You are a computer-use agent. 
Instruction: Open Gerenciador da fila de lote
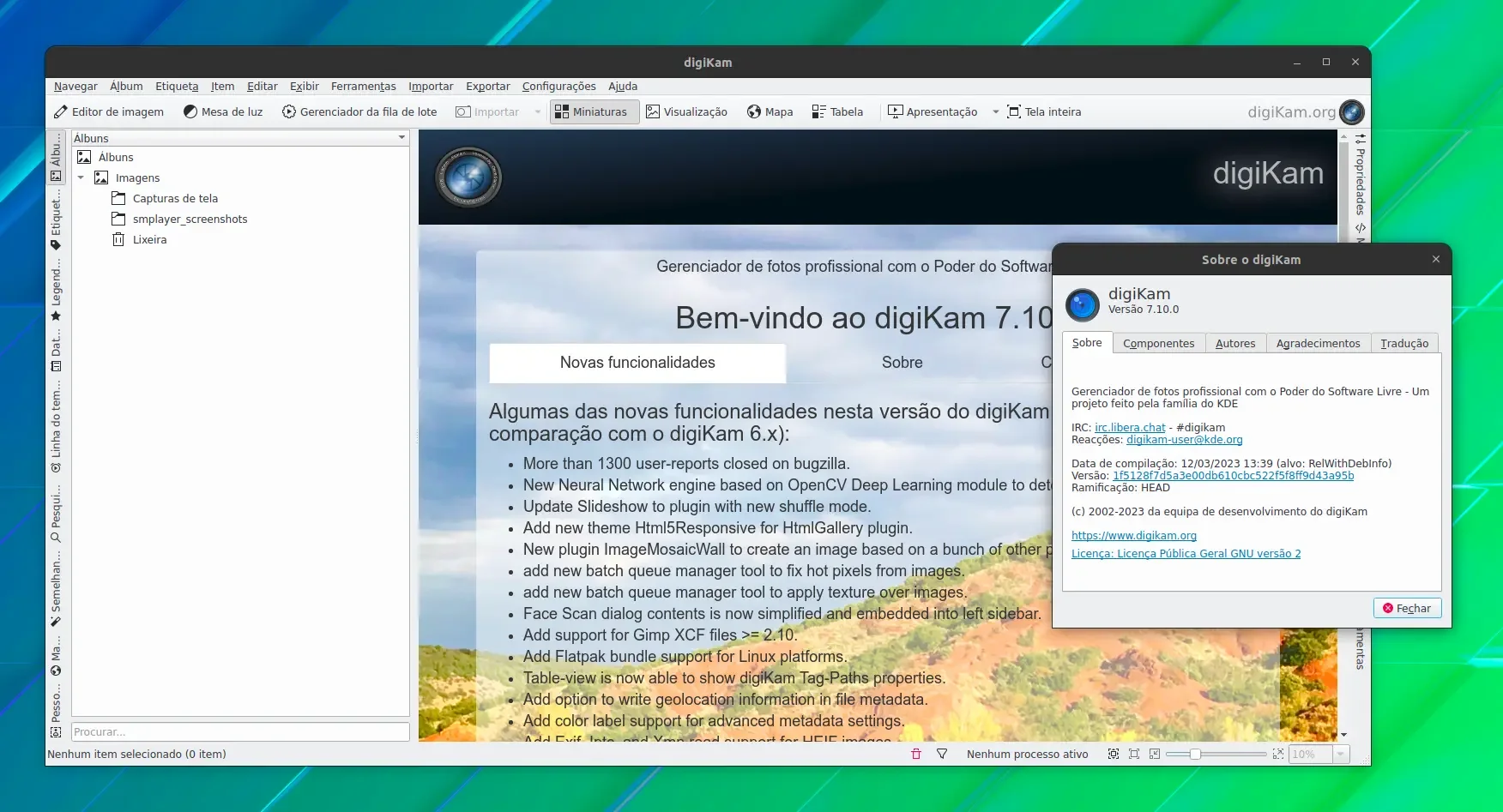pos(359,112)
